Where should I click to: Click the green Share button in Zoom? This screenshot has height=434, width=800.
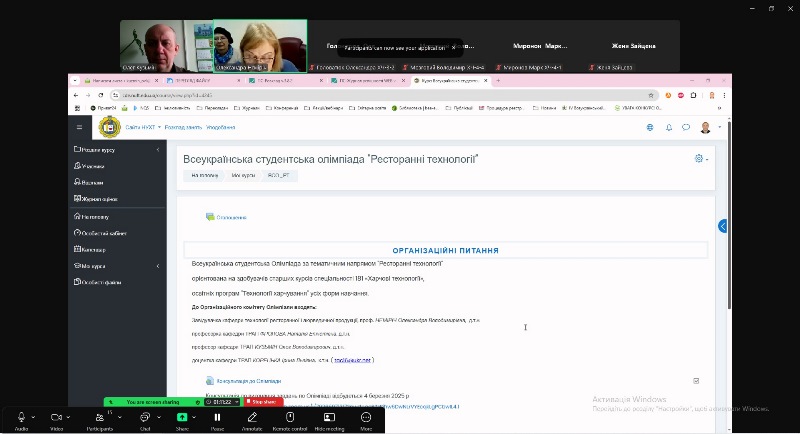tap(182, 420)
